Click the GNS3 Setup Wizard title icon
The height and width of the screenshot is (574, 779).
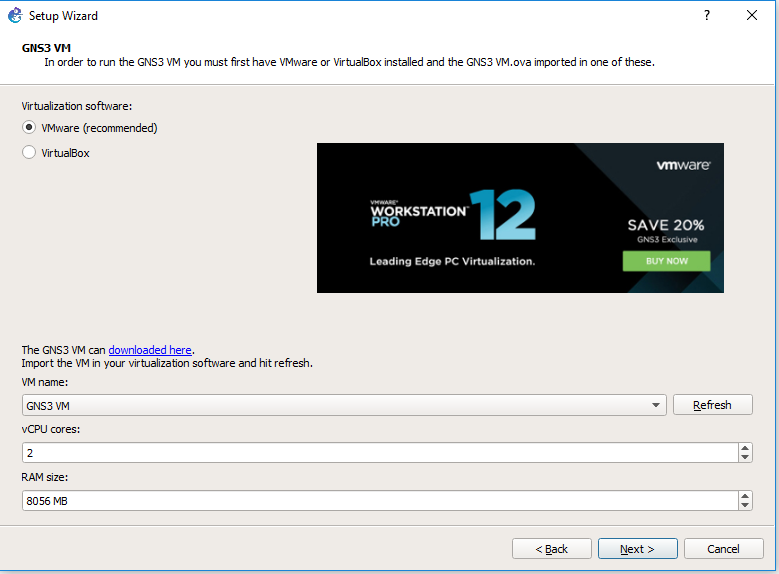15,15
